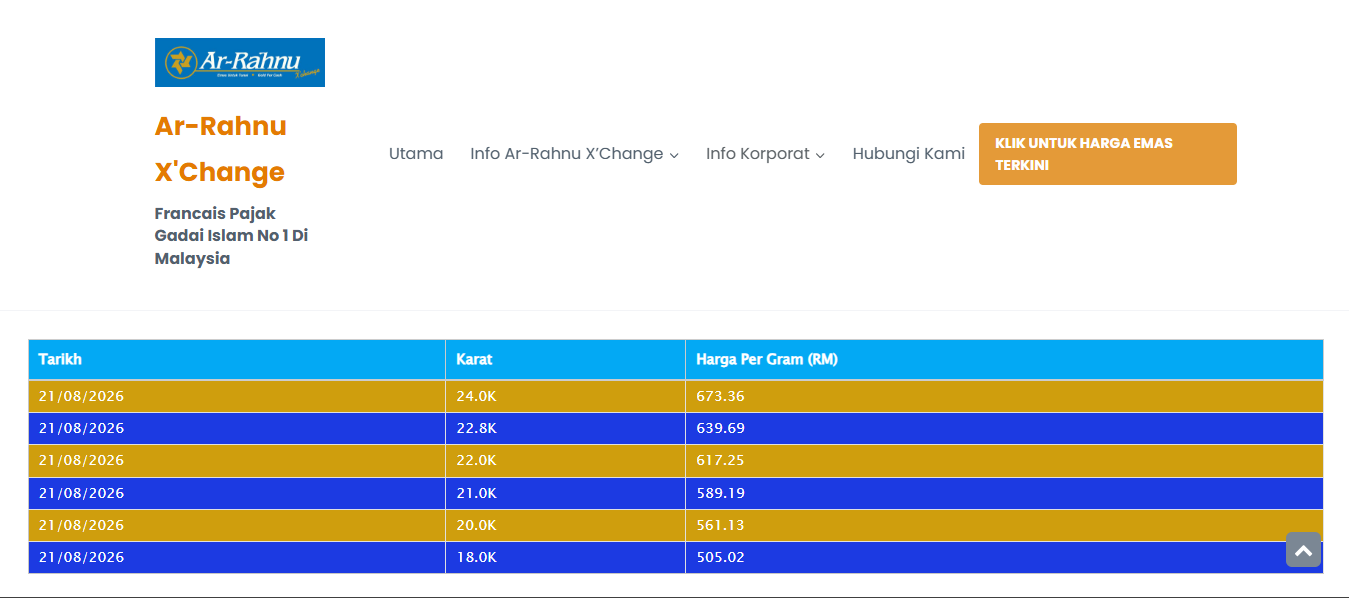The height and width of the screenshot is (598, 1349).
Task: Expand the chevron next to Info Ar-Rahnu X'Change
Action: (x=674, y=155)
